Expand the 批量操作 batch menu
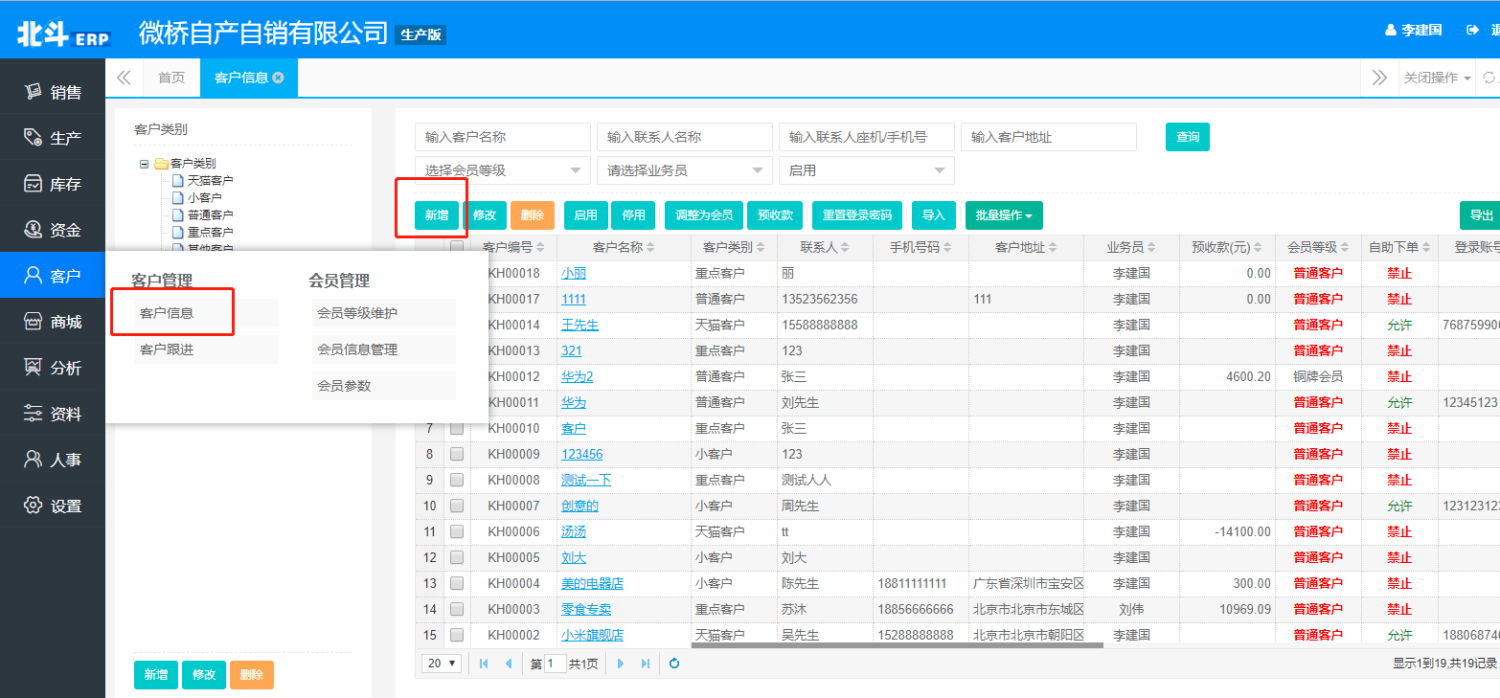The height and width of the screenshot is (698, 1500). click(1003, 215)
